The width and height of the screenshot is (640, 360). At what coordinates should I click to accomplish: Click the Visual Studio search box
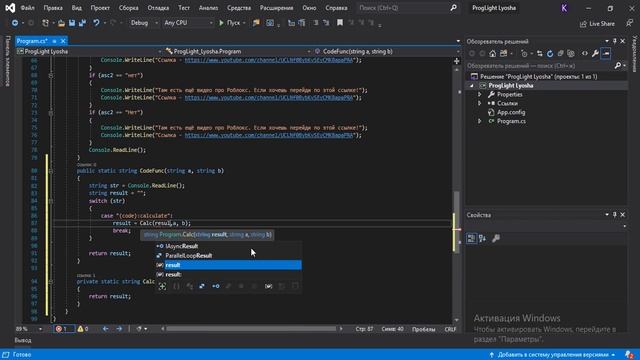pyautogui.click(x=408, y=8)
